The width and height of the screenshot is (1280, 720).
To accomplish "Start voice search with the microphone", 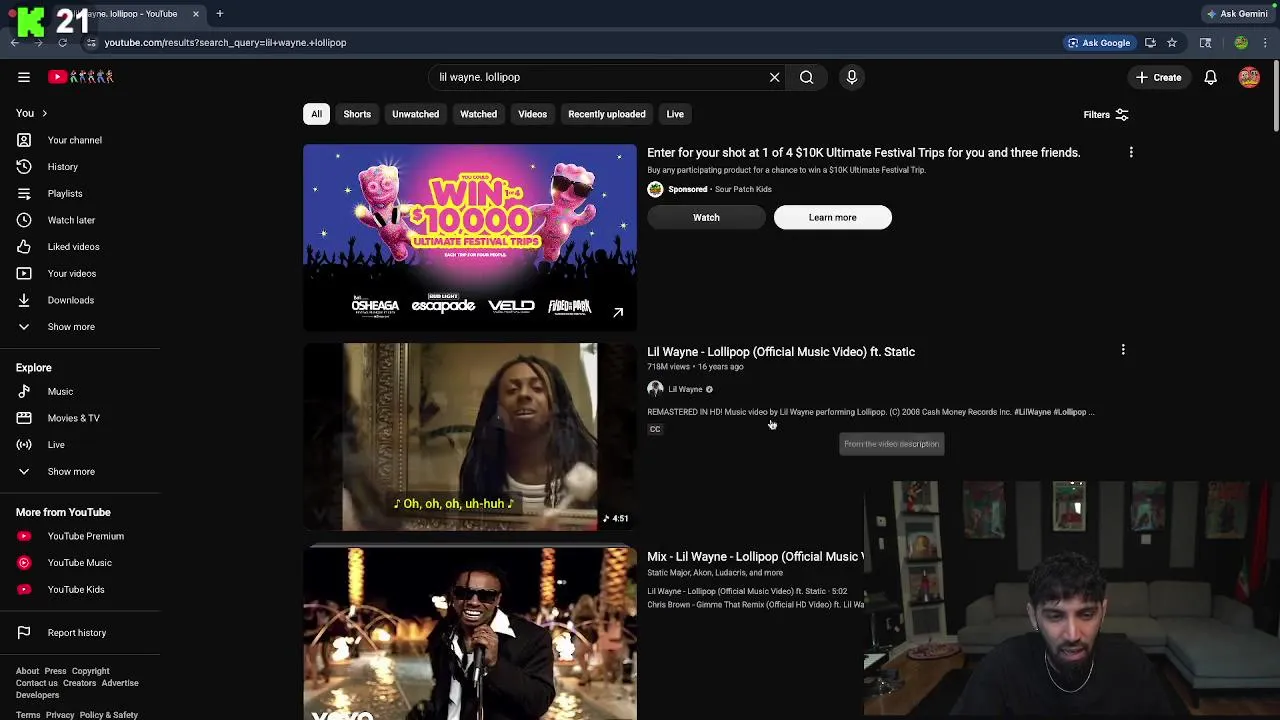I will click(852, 77).
